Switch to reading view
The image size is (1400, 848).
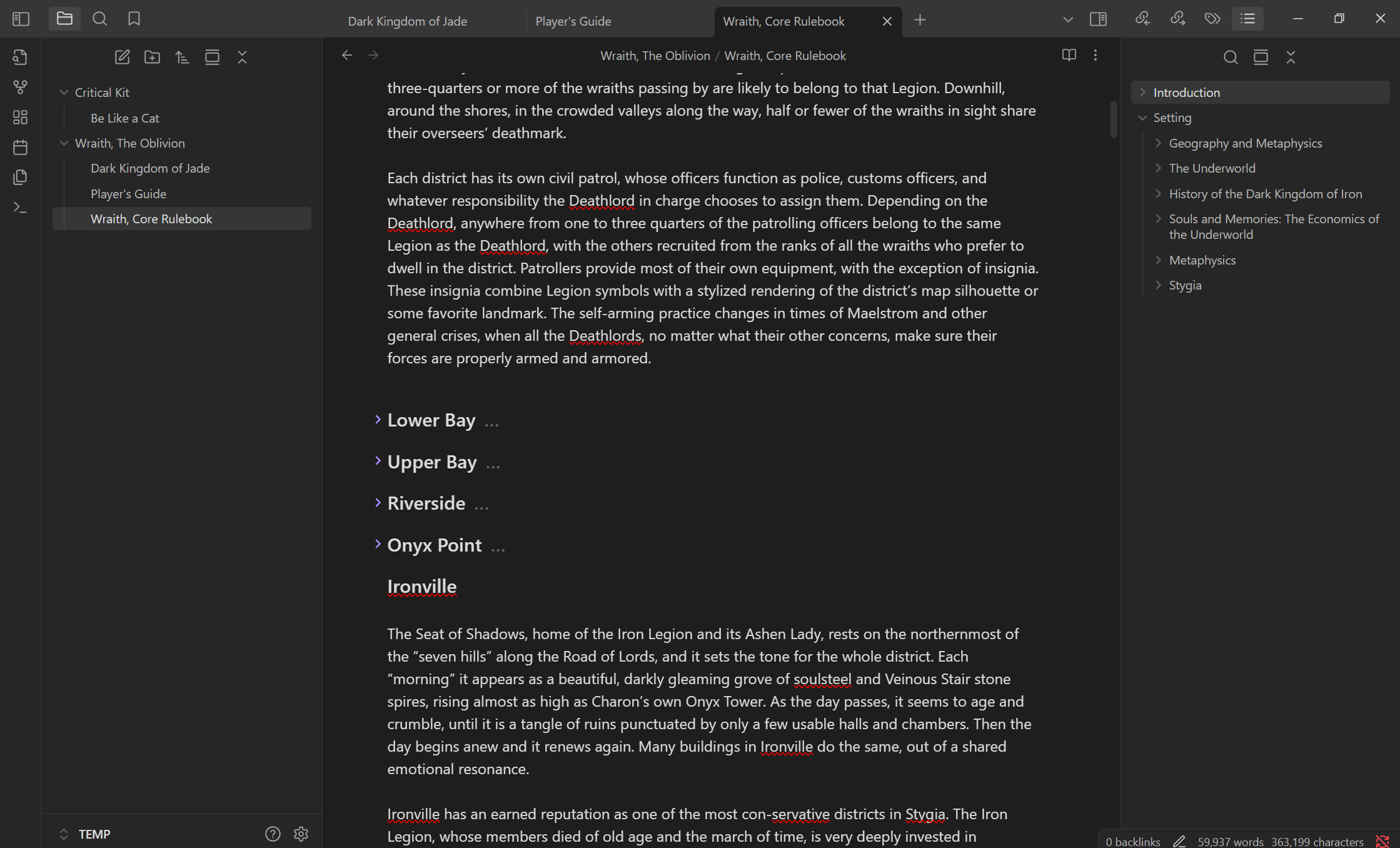(1069, 55)
